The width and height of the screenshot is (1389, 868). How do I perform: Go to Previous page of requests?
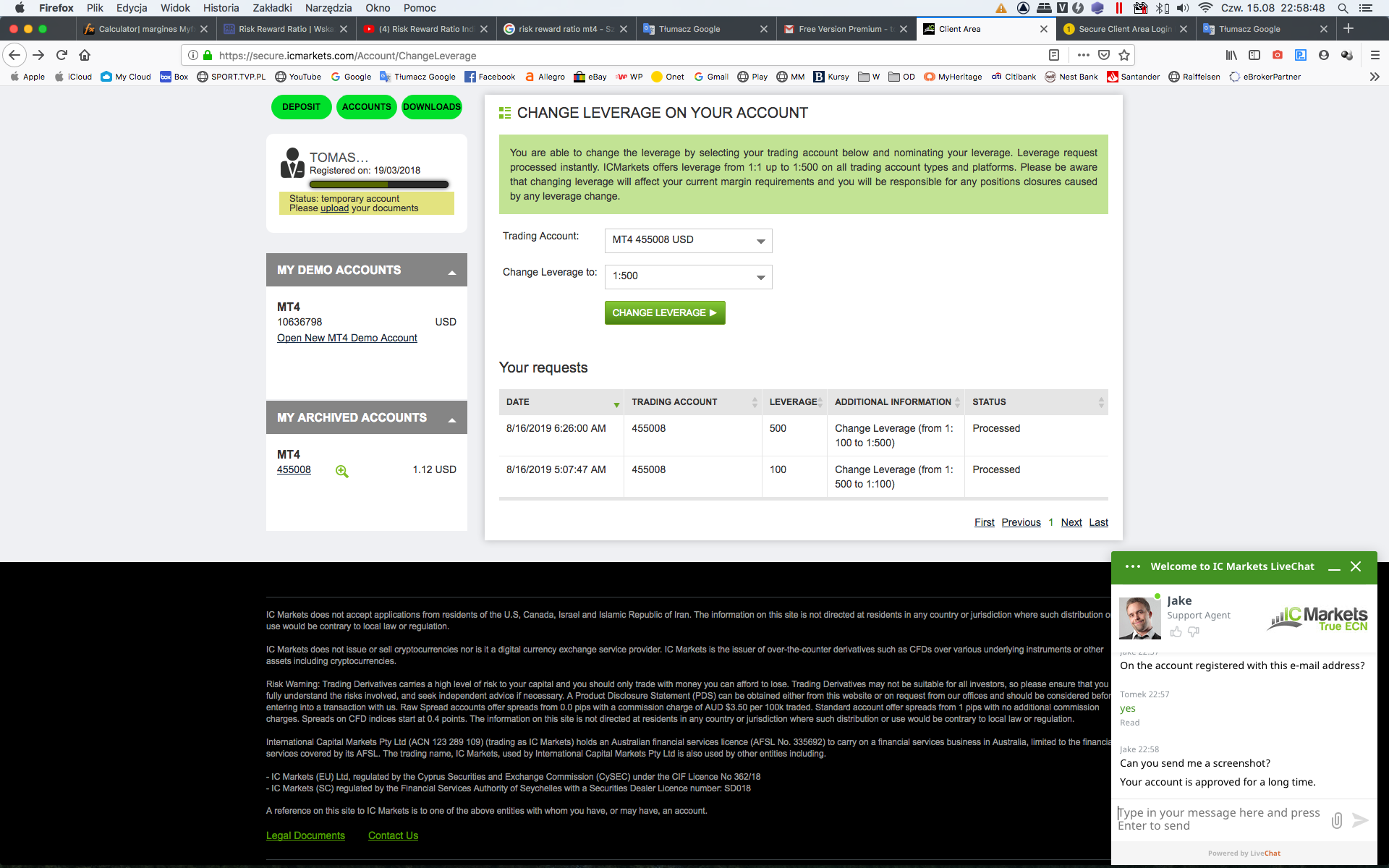(x=1021, y=522)
